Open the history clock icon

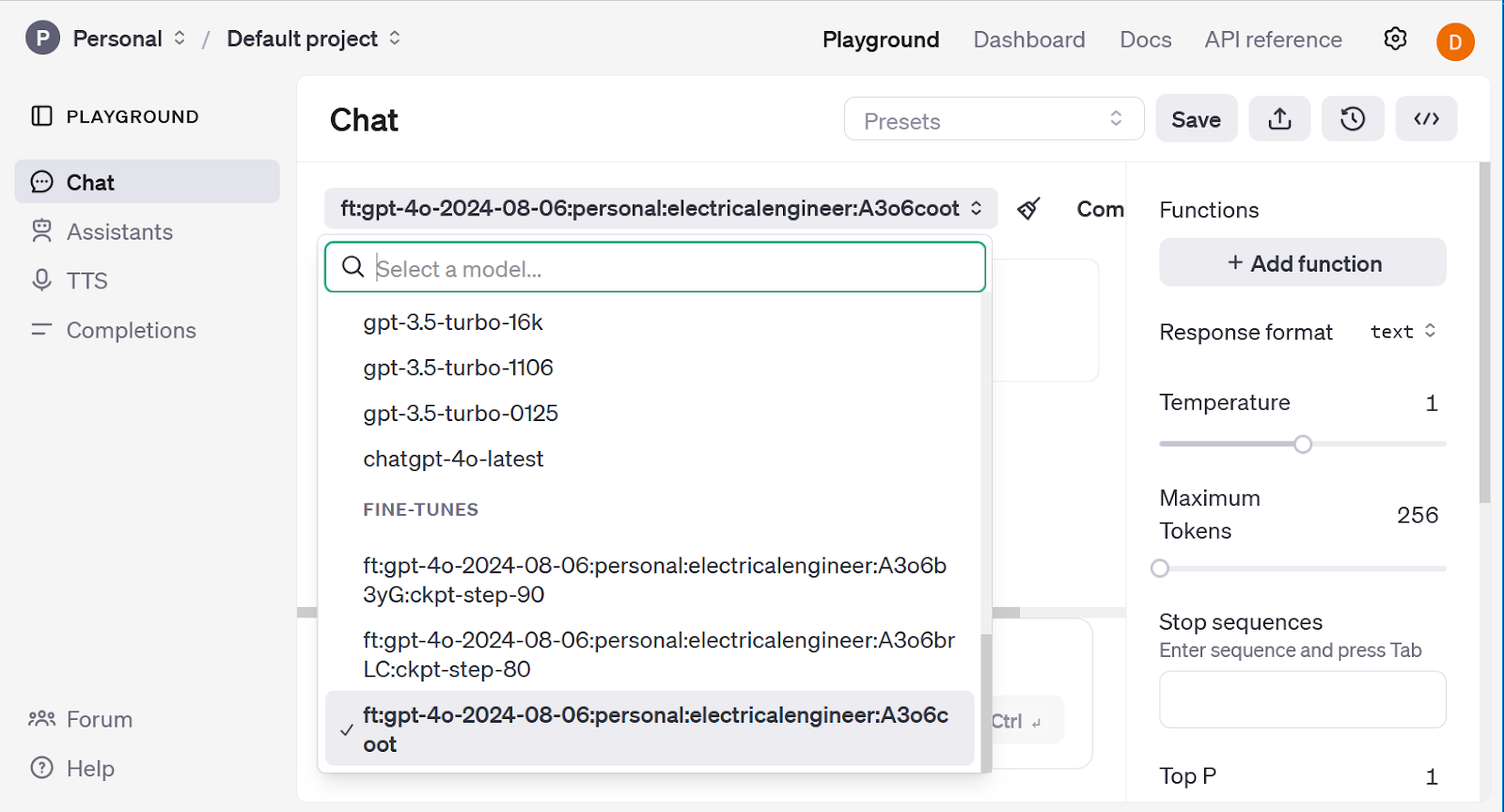pyautogui.click(x=1352, y=118)
